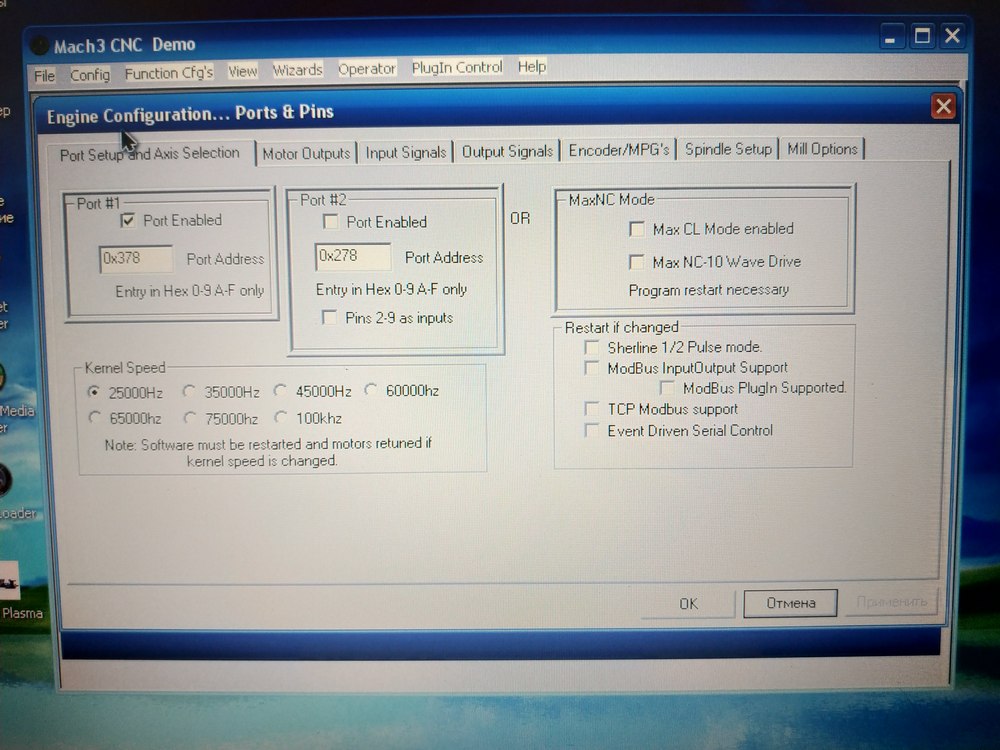Close the Mach3 CNC window
This screenshot has height=750, width=1000.
[952, 35]
